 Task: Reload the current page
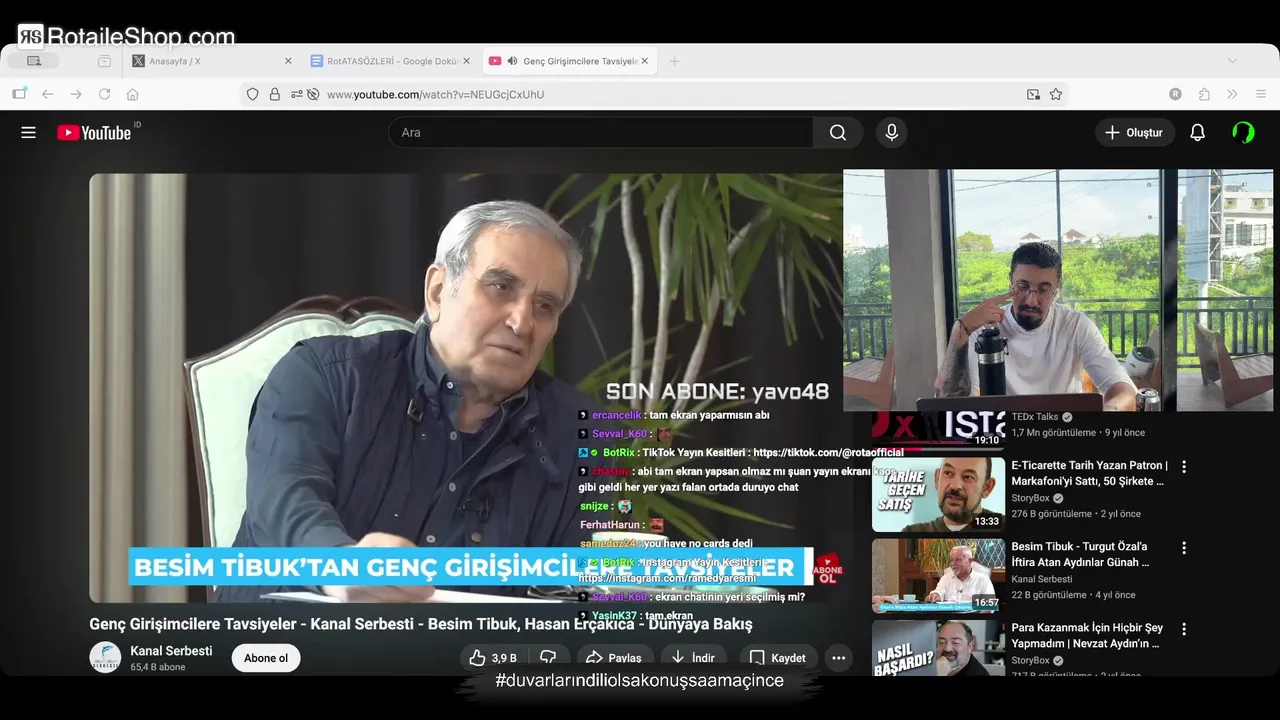pos(104,94)
